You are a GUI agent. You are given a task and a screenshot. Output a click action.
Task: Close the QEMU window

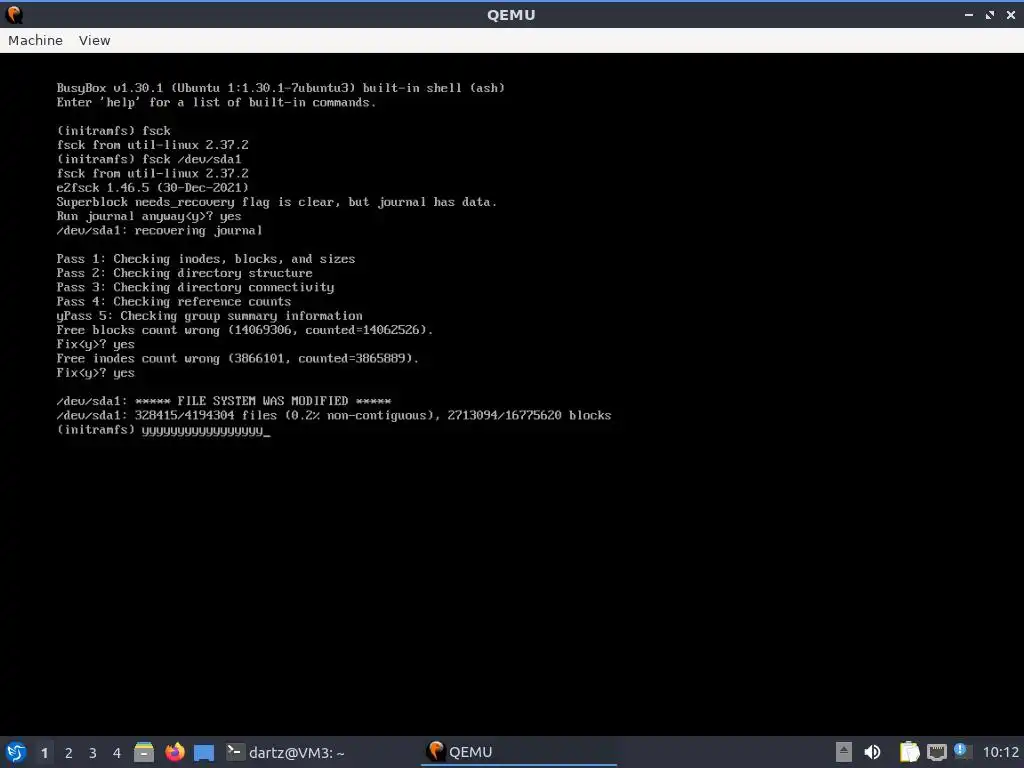pos(1011,14)
